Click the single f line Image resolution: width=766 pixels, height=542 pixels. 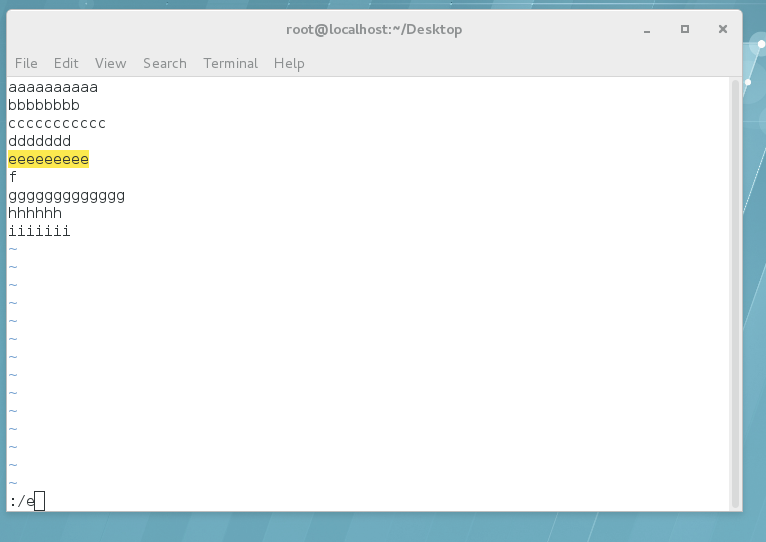point(13,177)
